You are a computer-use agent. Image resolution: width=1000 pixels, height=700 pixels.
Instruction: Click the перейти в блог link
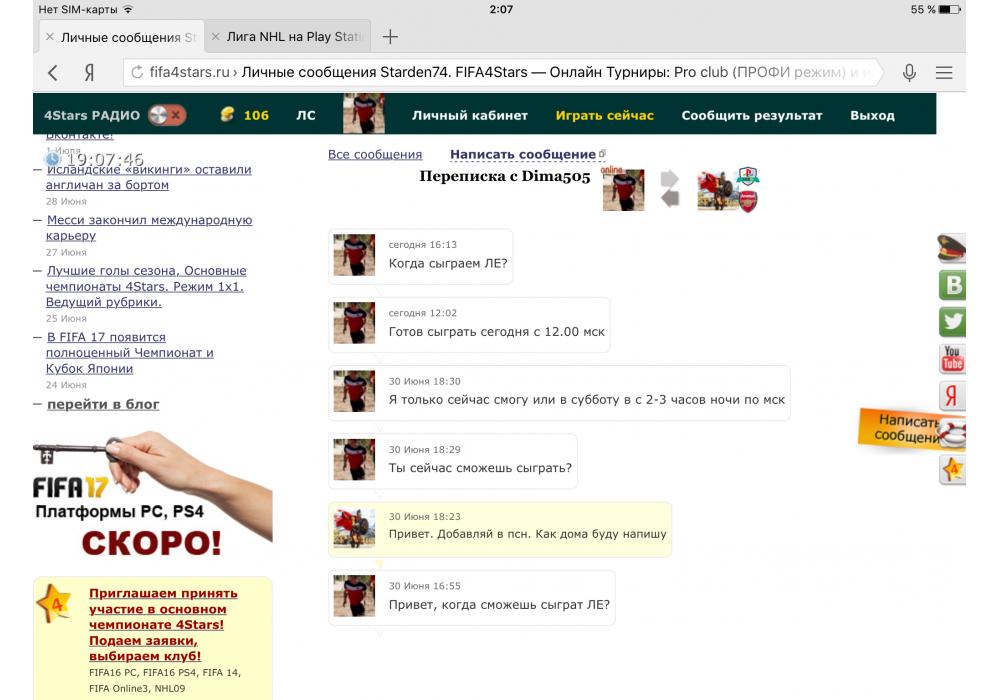tap(103, 404)
